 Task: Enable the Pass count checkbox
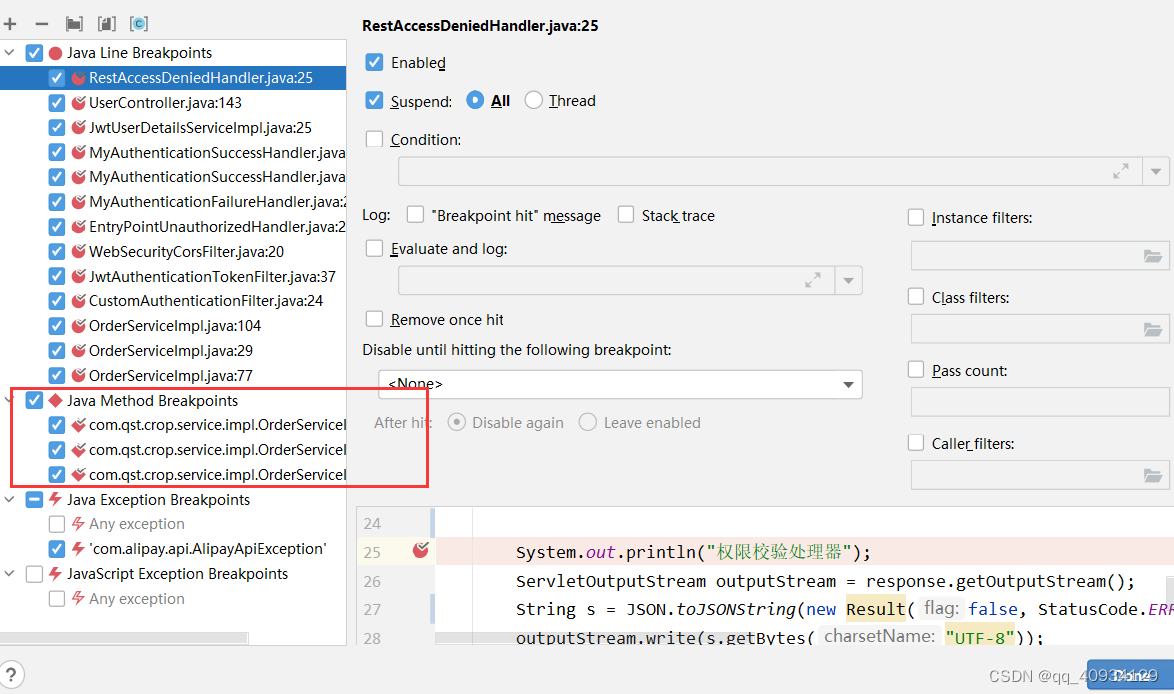click(x=915, y=369)
